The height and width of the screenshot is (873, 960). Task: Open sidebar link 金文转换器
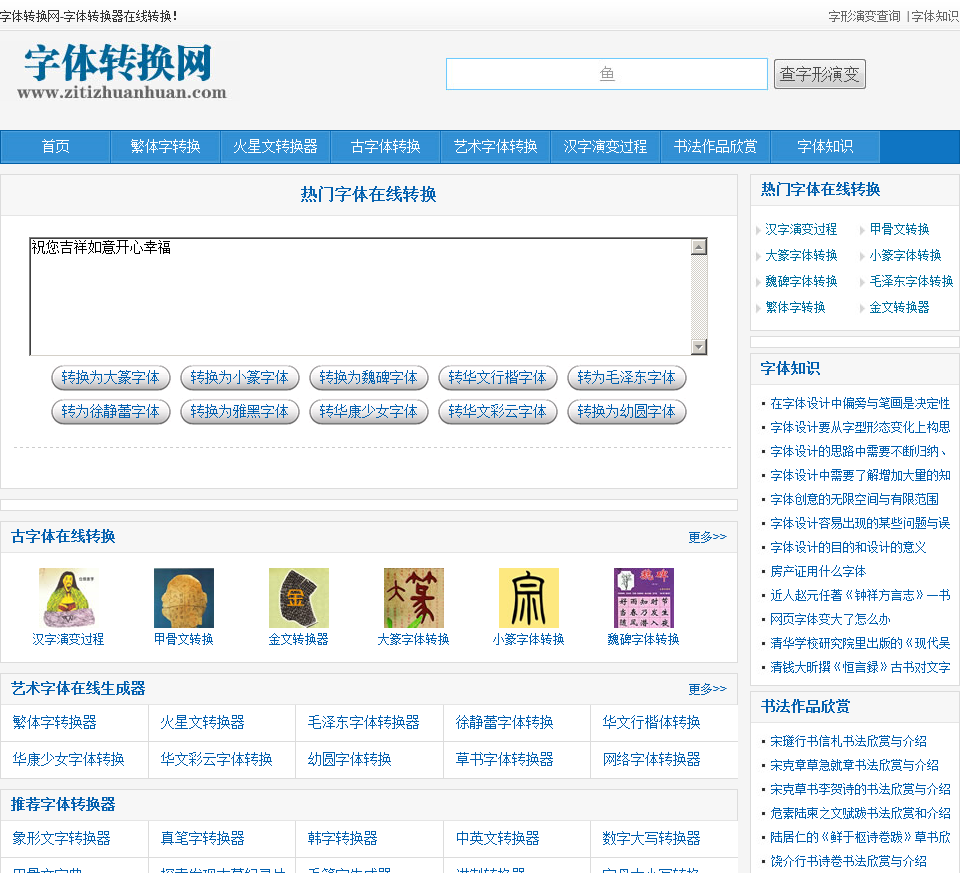[x=899, y=307]
